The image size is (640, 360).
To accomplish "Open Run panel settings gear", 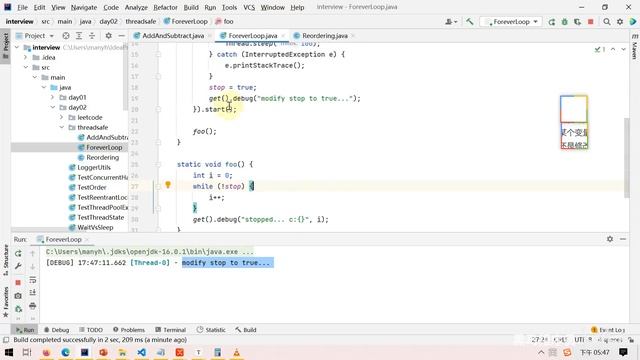I will [x=610, y=239].
